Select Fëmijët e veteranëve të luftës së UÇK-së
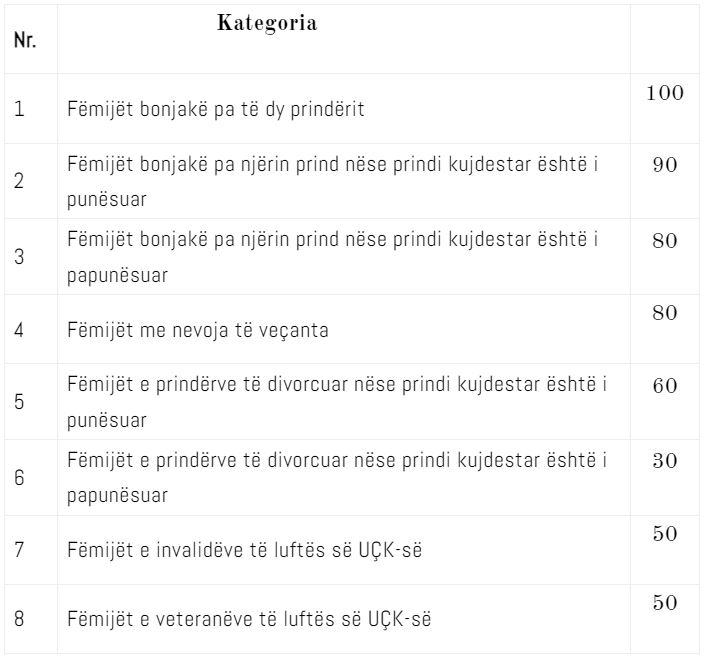 (x=249, y=619)
